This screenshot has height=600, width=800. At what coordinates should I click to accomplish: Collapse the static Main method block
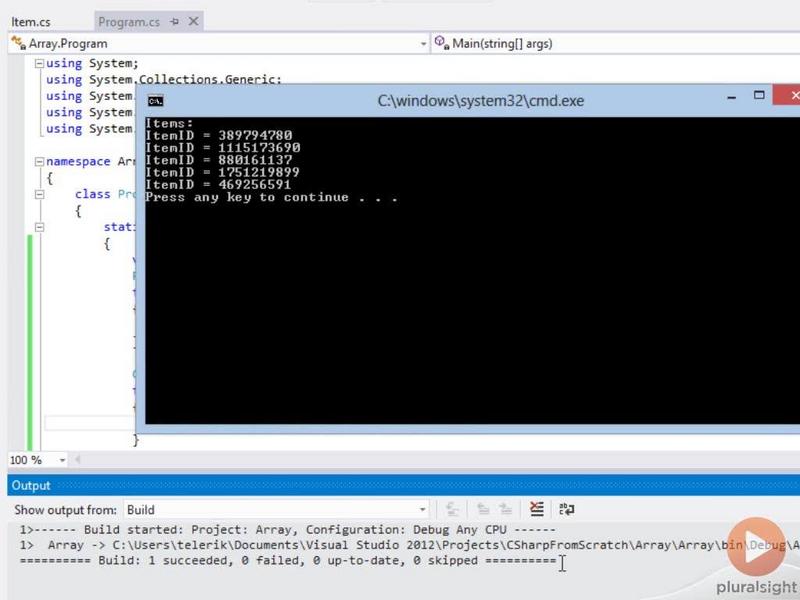pyautogui.click(x=39, y=227)
